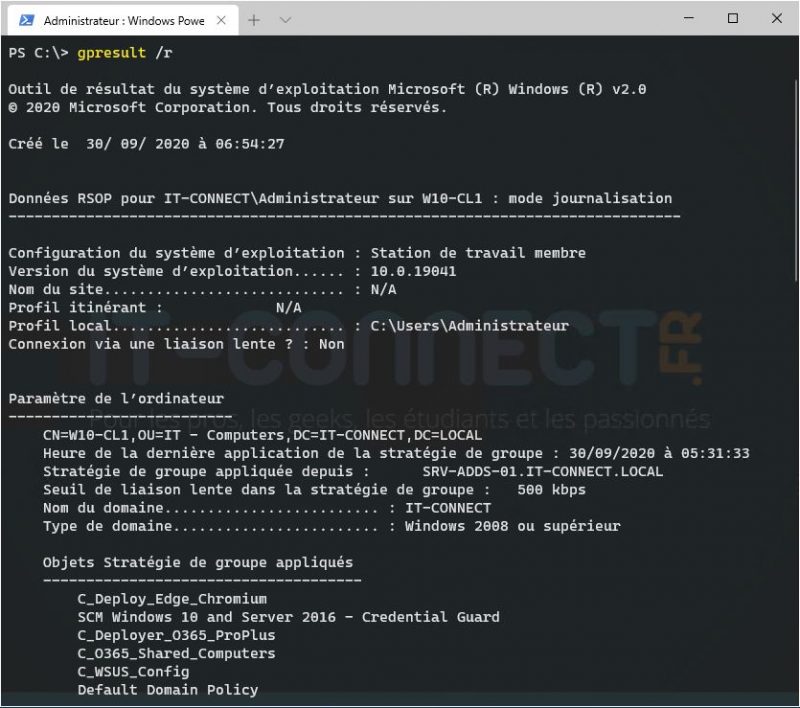Viewport: 800px width, 708px height.
Task: Open a new terminal tab with the plus button
Action: (254, 20)
